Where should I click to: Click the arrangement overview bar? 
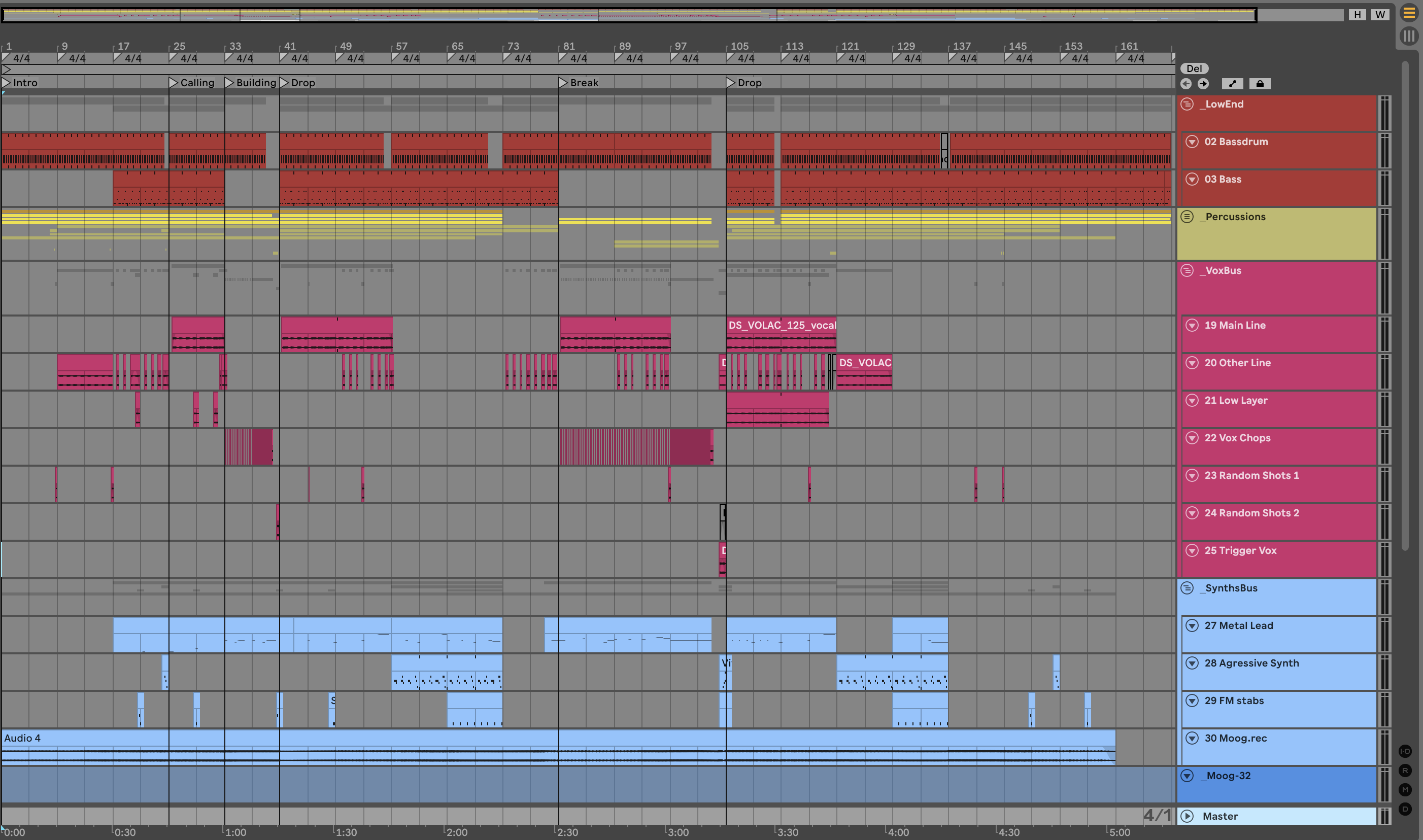623,15
